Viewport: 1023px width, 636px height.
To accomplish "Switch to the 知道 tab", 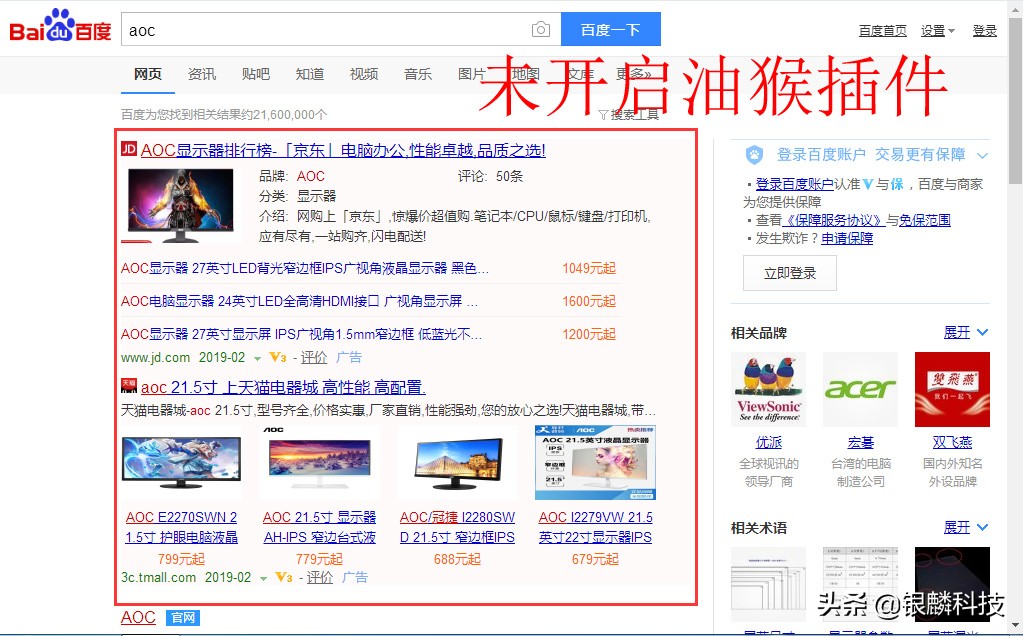I will pos(310,74).
